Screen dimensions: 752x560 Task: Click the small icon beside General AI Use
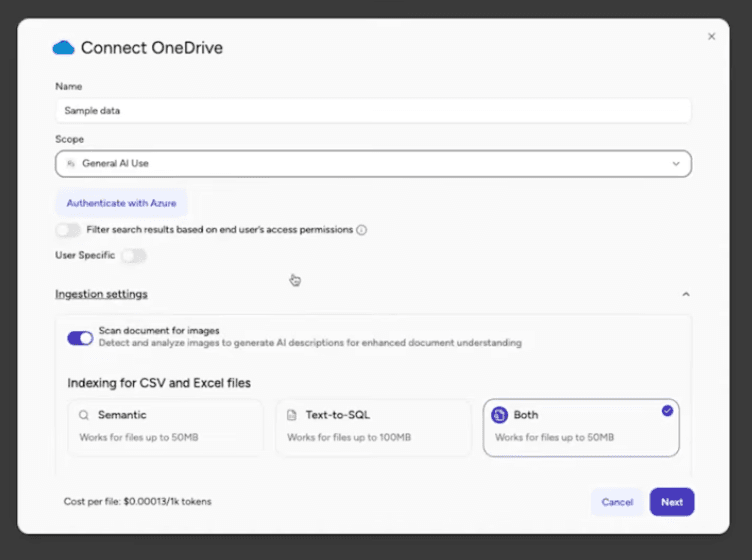[71, 163]
